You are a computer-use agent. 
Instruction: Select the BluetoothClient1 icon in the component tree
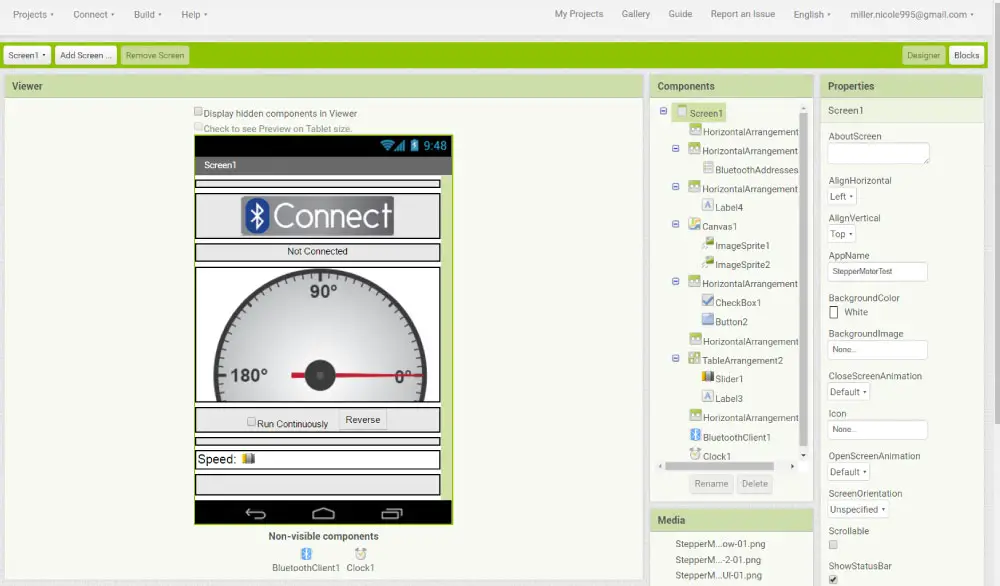pyautogui.click(x=696, y=435)
